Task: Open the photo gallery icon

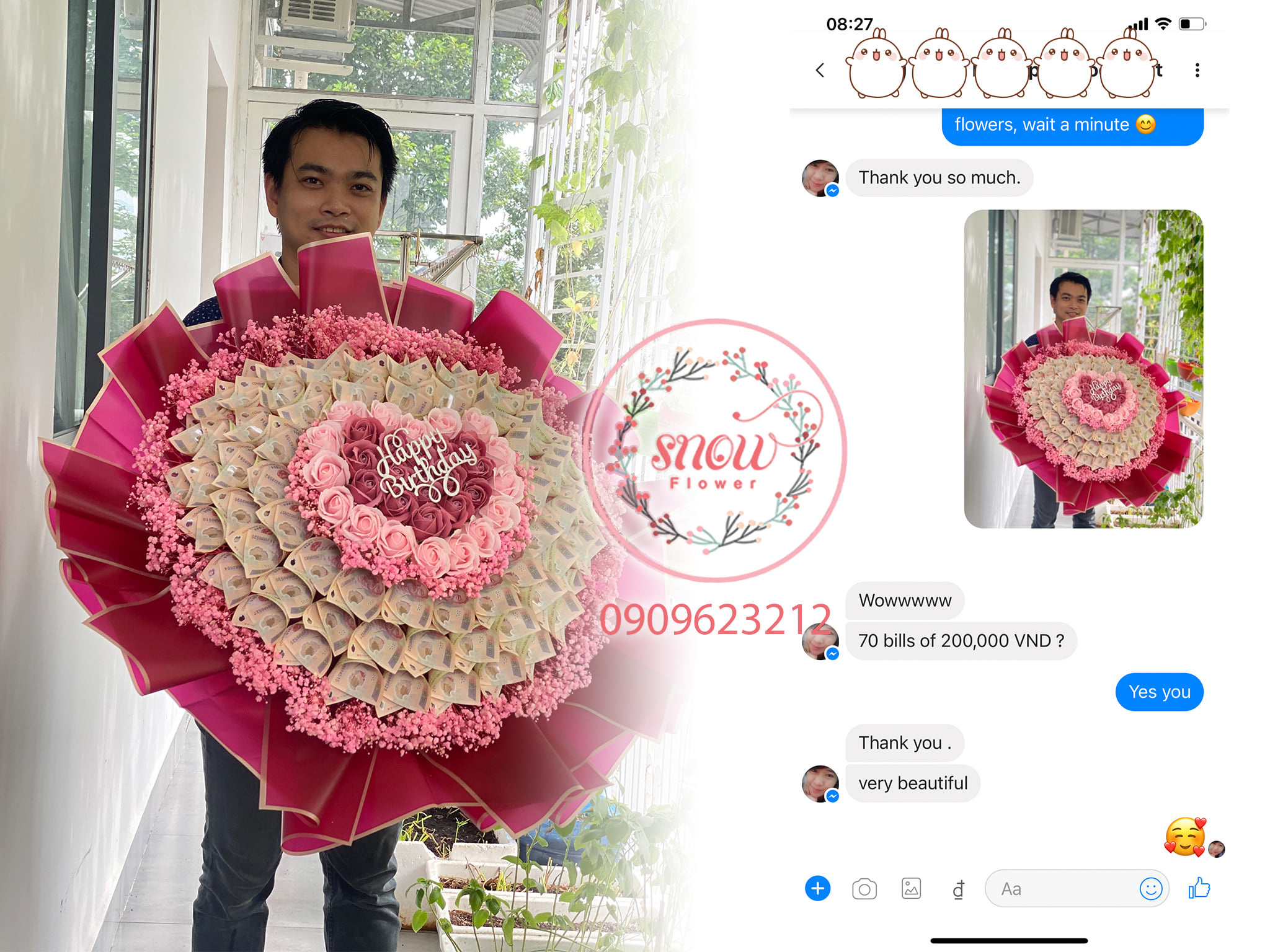Action: (x=910, y=888)
